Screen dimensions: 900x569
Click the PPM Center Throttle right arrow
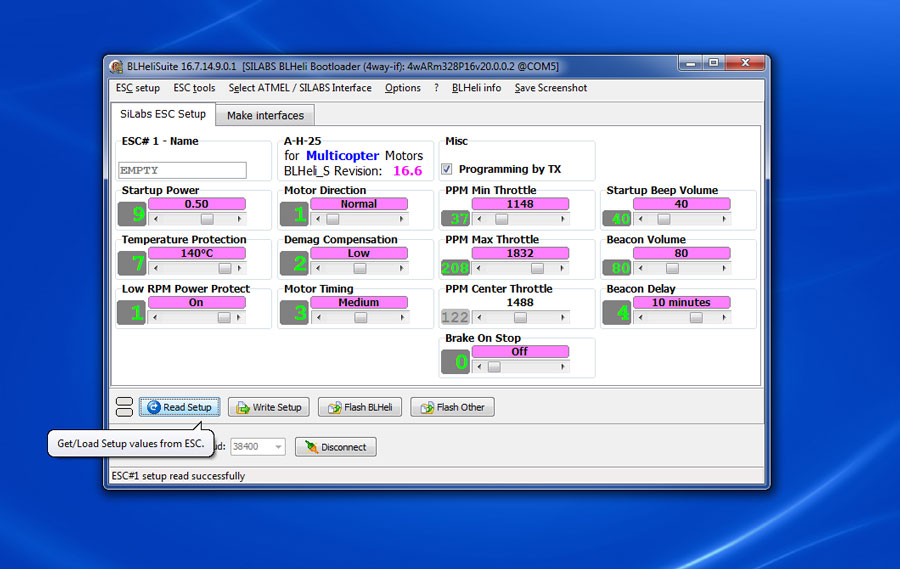[562, 318]
